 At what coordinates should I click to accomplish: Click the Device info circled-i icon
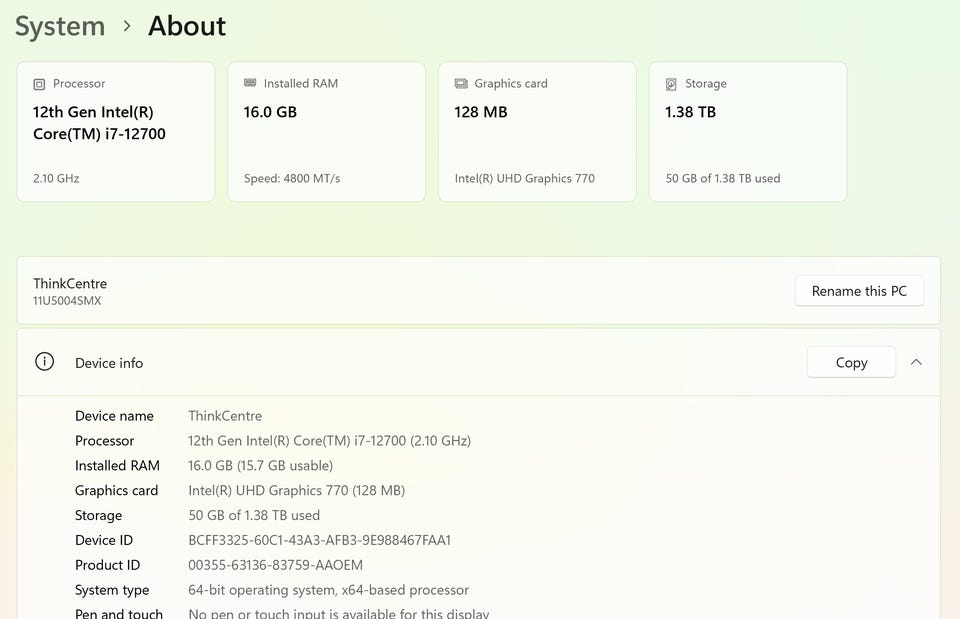click(44, 362)
